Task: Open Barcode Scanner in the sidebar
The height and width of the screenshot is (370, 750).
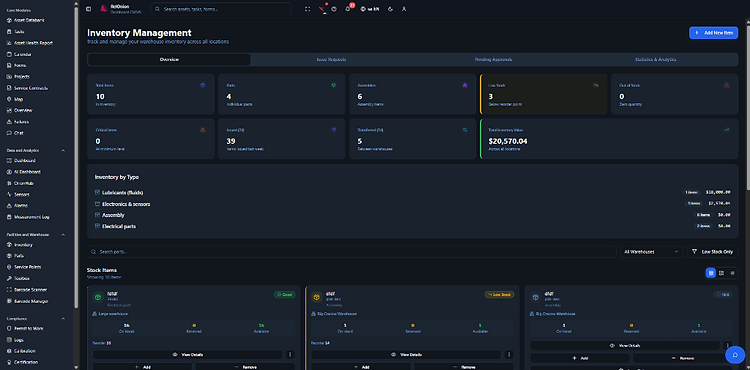Action: click(x=27, y=290)
